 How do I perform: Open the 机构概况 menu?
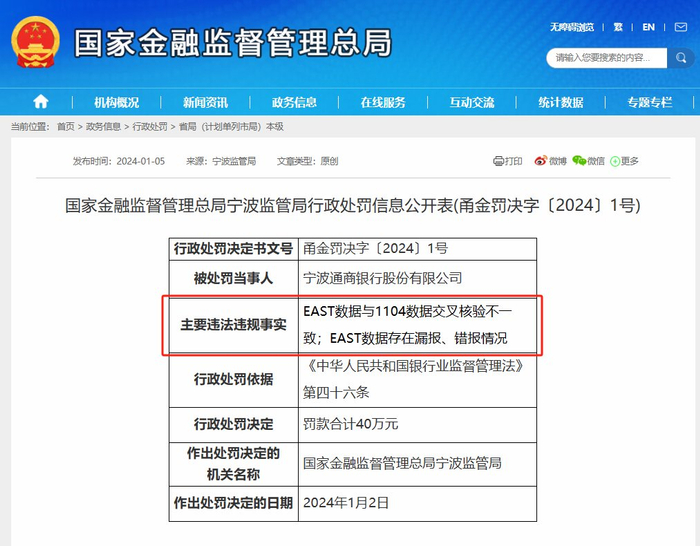point(117,102)
